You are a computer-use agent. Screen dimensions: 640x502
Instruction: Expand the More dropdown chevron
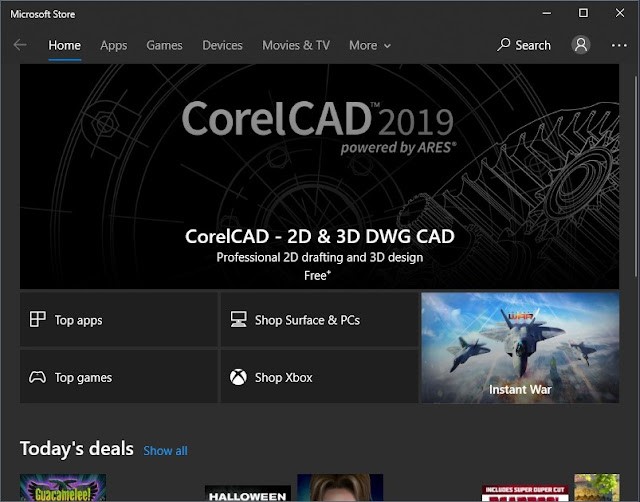(x=387, y=46)
